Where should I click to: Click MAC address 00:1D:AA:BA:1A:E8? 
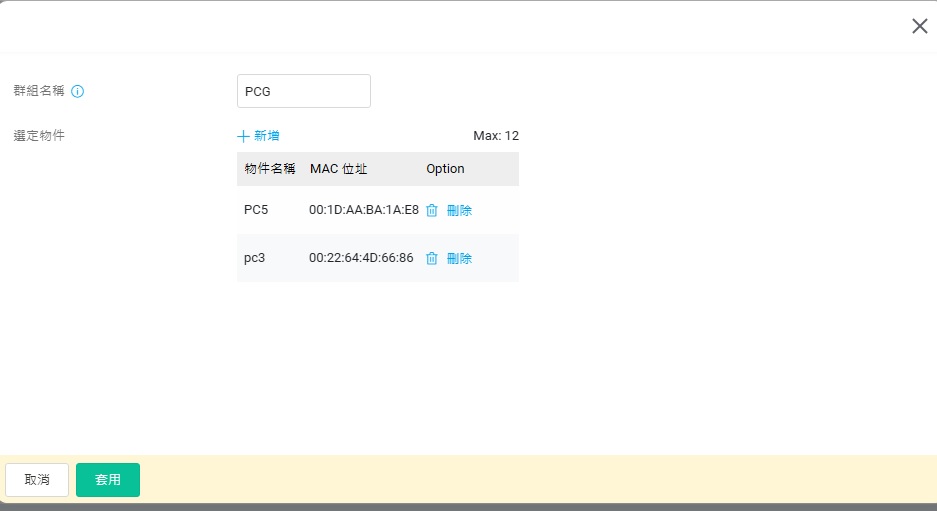(x=364, y=210)
